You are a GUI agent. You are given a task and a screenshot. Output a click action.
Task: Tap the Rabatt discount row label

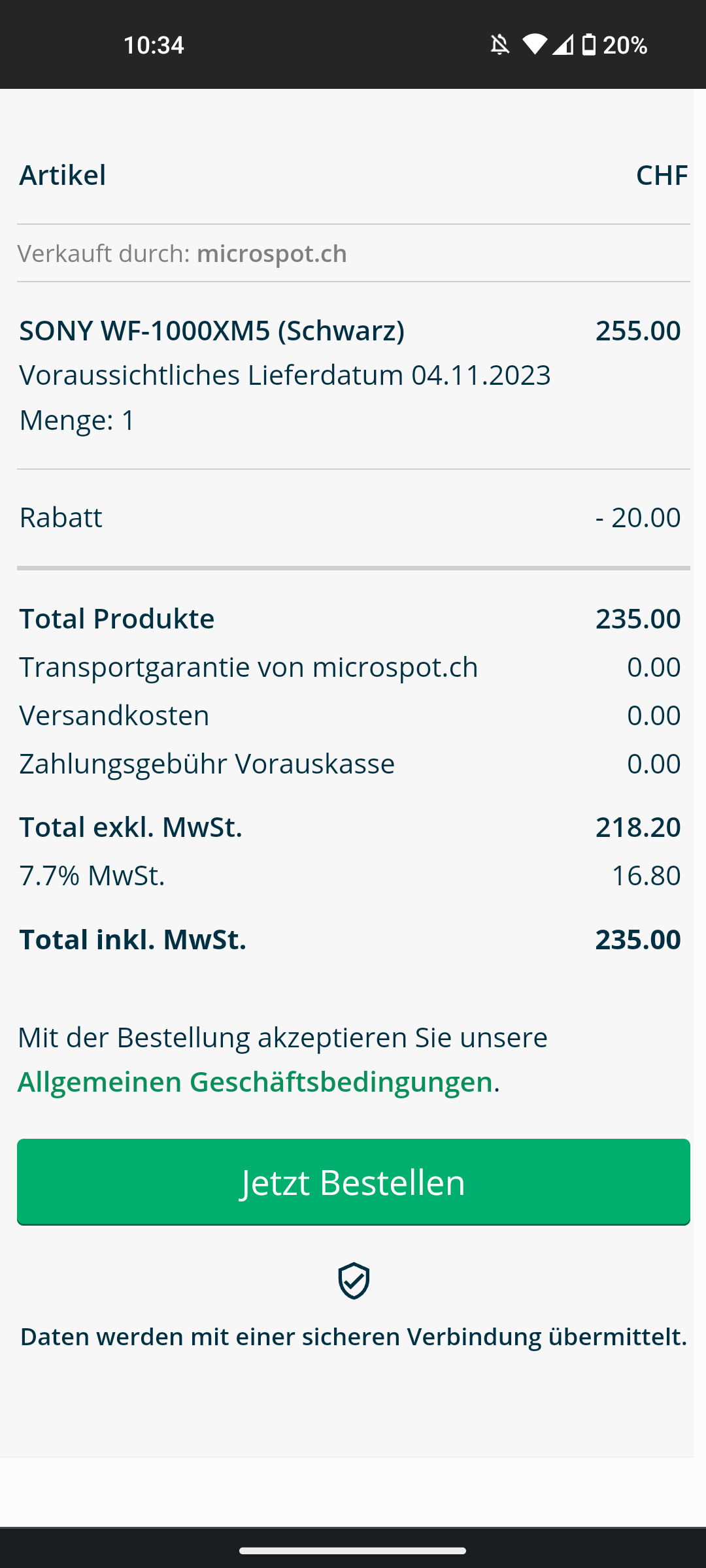pyautogui.click(x=61, y=517)
